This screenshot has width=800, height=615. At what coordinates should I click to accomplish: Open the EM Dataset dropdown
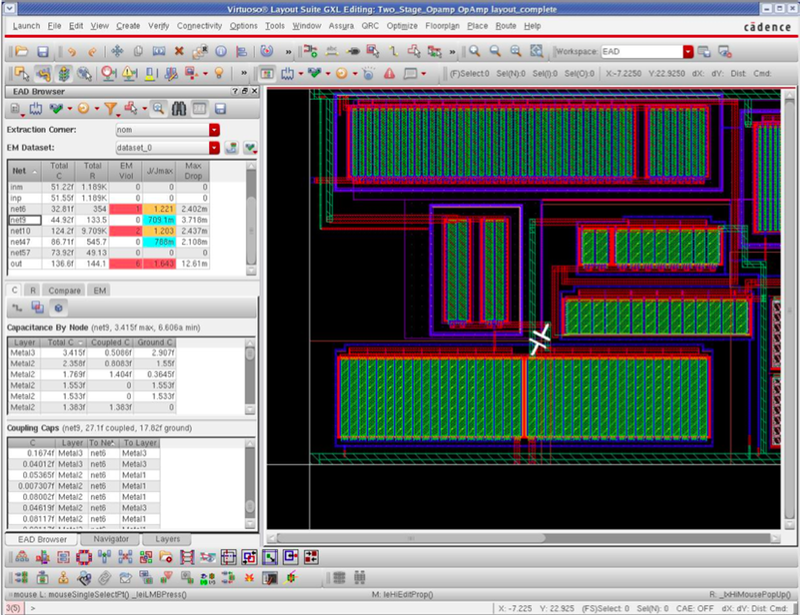coord(214,148)
